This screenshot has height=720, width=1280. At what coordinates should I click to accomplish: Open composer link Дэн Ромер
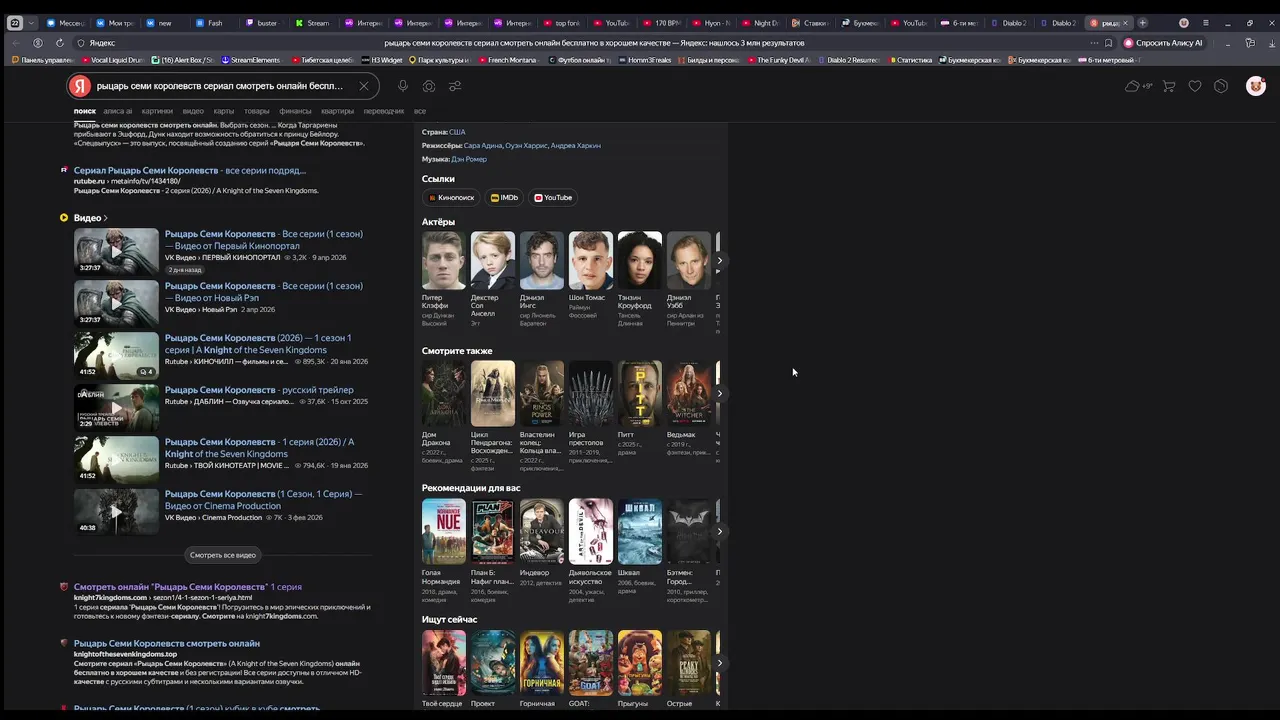(x=469, y=160)
